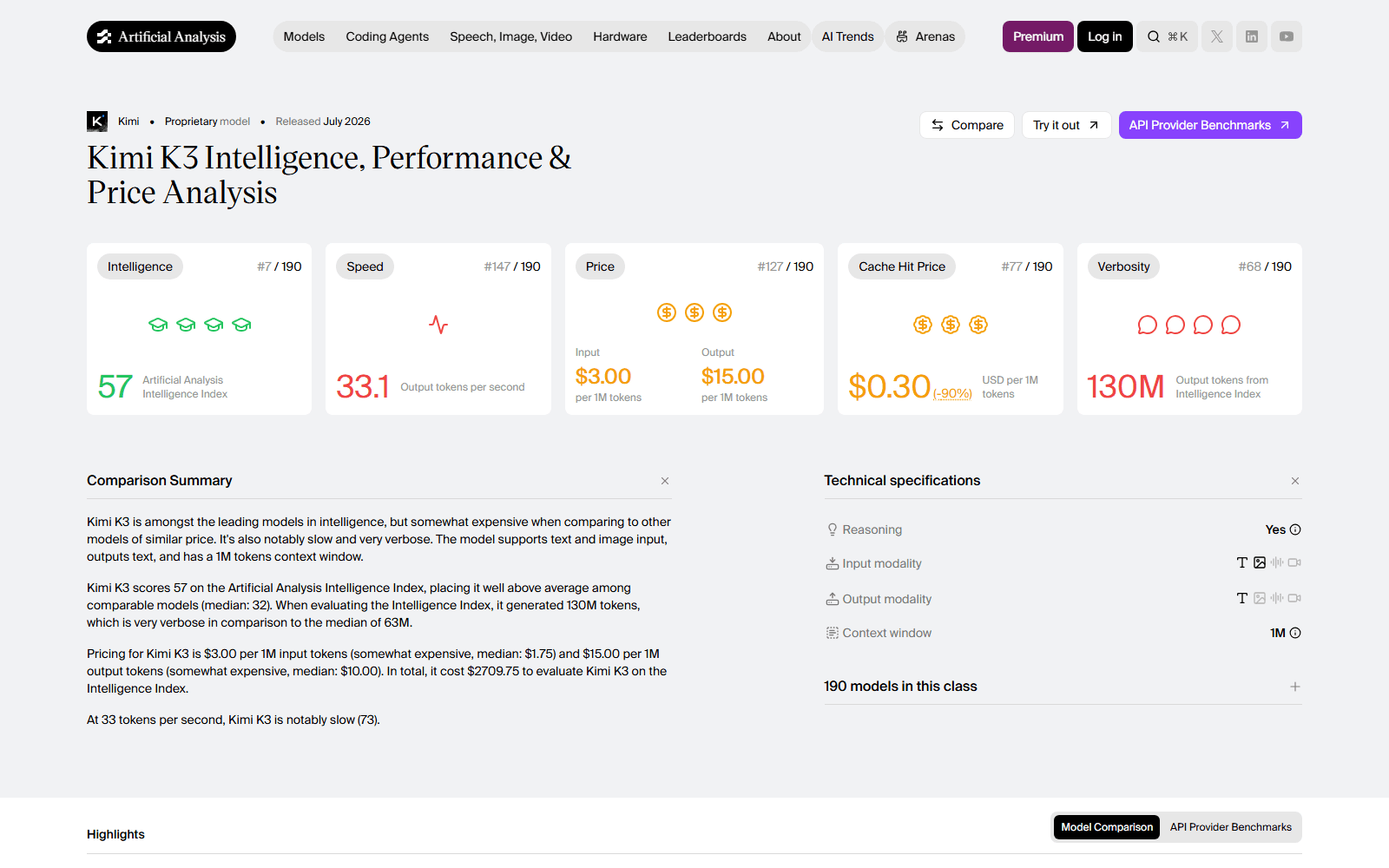Click the 57 Intelligence Index score
The image size is (1389, 868).
pyautogui.click(x=115, y=387)
